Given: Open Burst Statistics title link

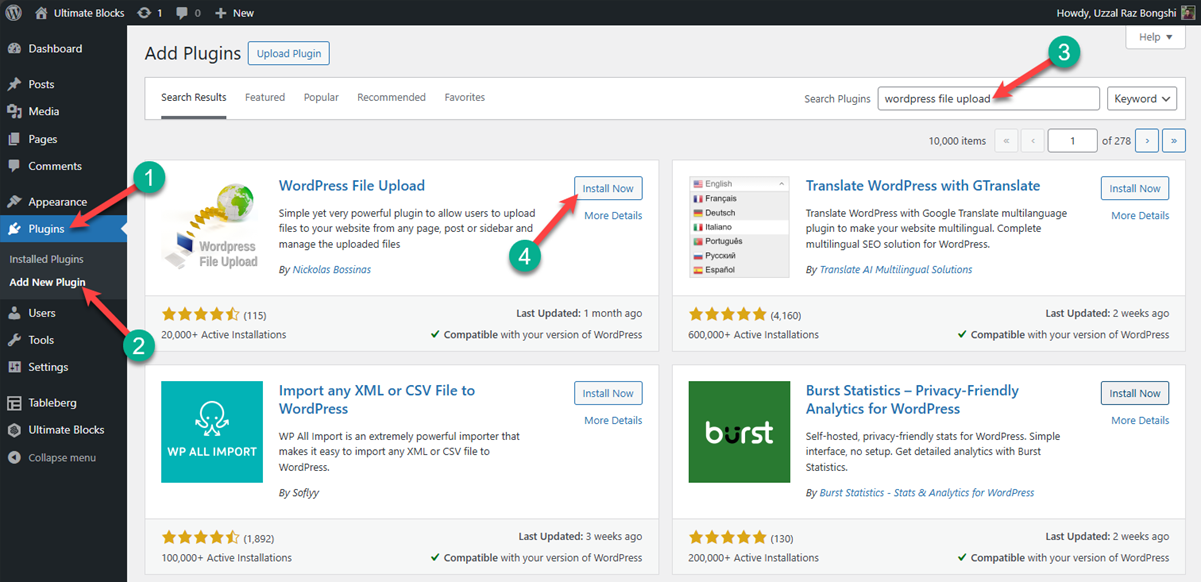Looking at the screenshot, I should [x=912, y=400].
